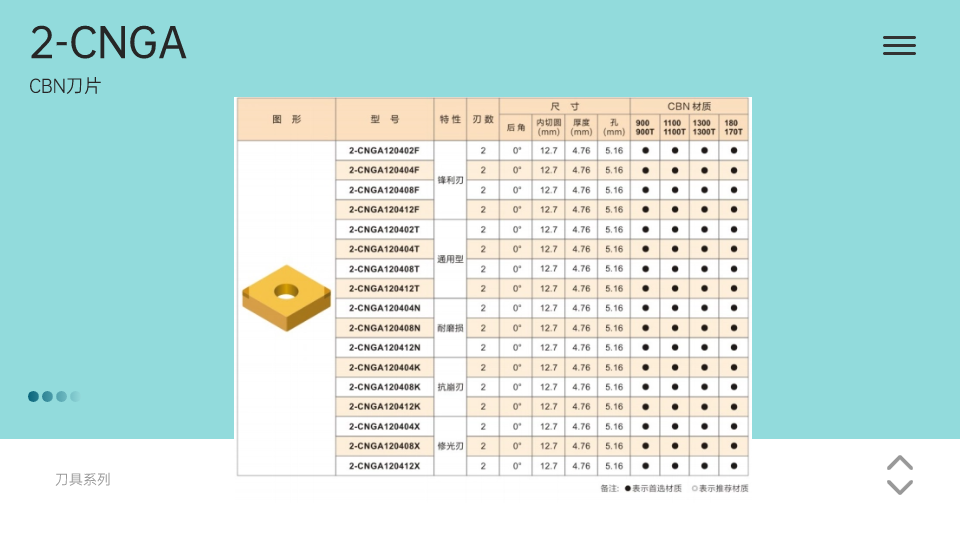The width and height of the screenshot is (960, 540).
Task: Select the fourth faded pagination dot
Action: [74, 396]
